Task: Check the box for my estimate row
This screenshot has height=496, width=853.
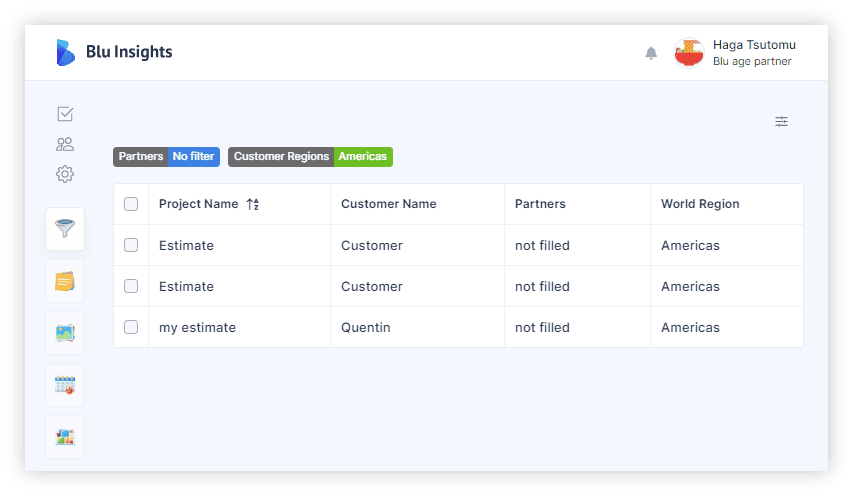Action: point(131,327)
